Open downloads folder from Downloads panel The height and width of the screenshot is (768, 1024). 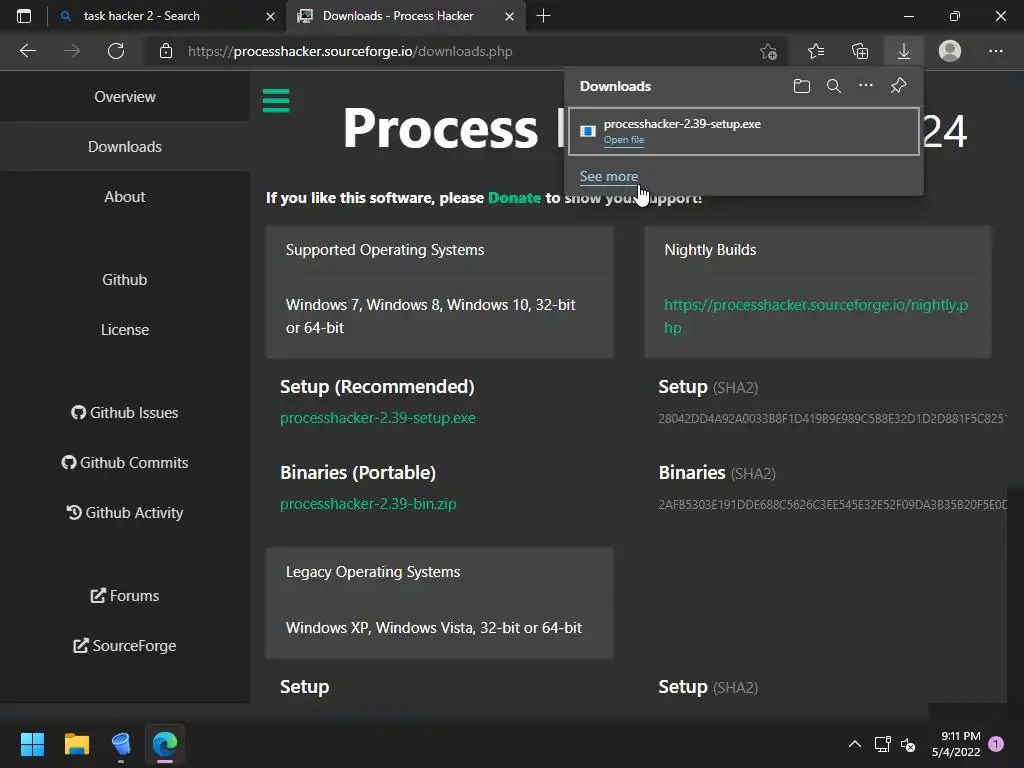pos(801,86)
